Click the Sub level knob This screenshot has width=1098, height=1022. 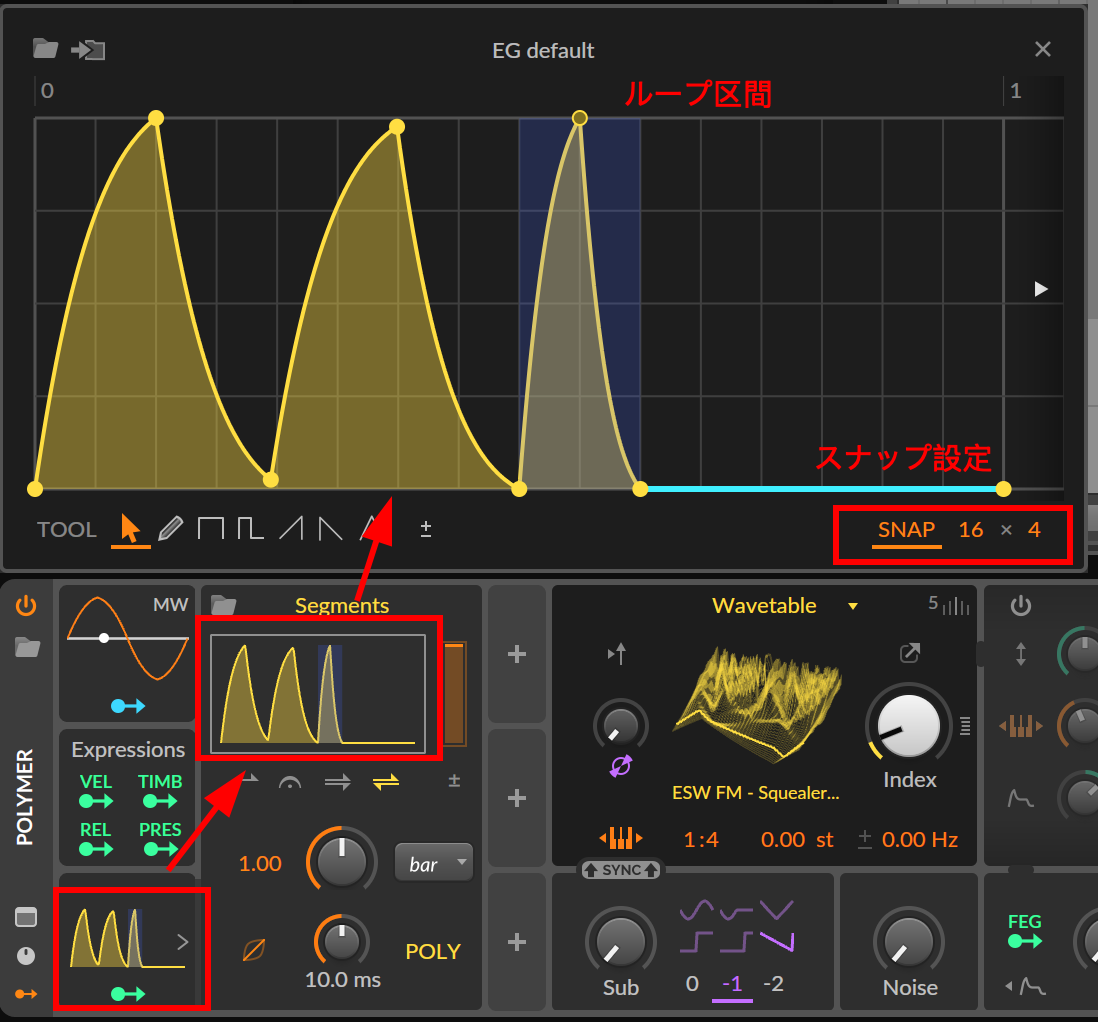[620, 942]
